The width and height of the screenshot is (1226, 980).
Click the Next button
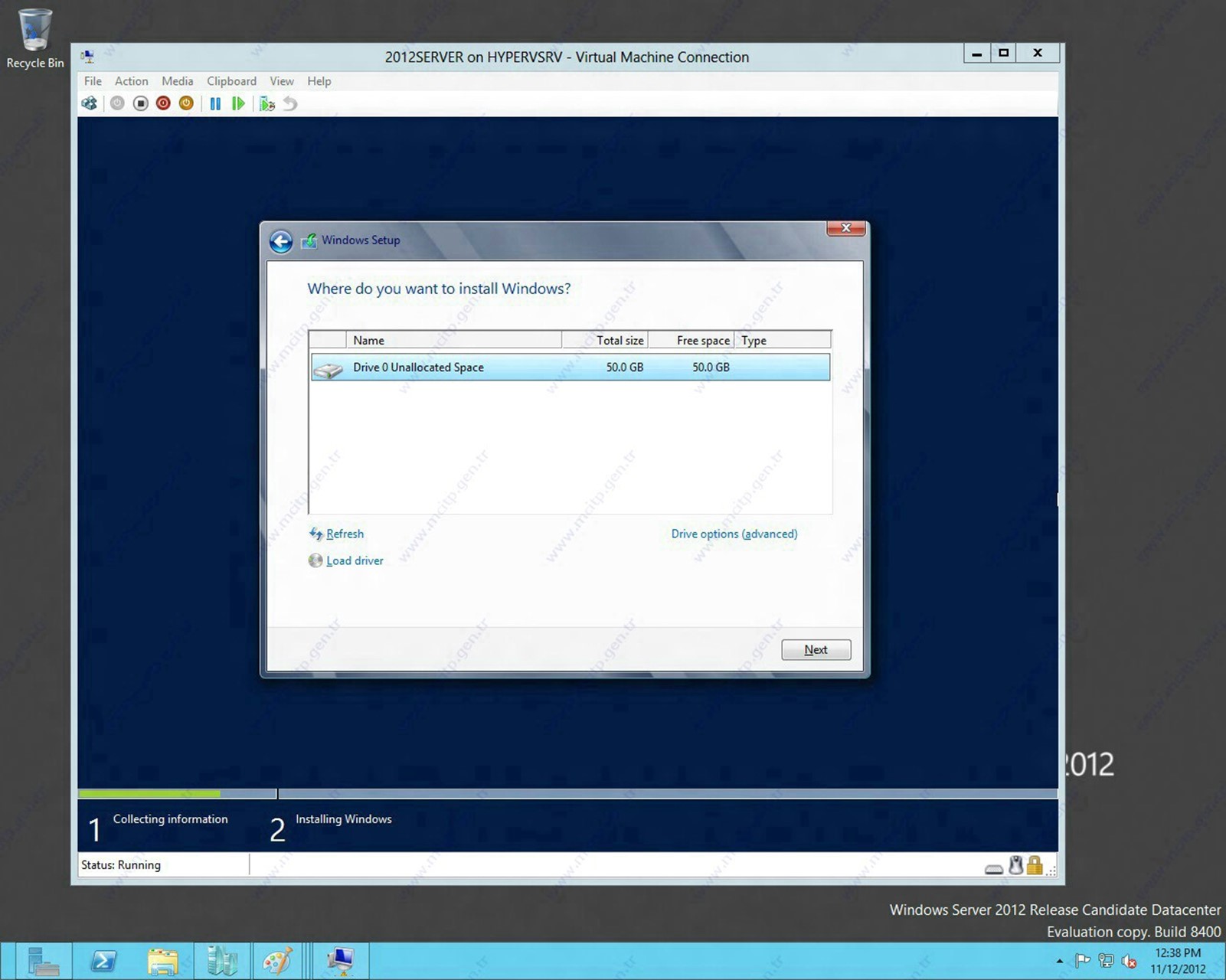(x=816, y=650)
